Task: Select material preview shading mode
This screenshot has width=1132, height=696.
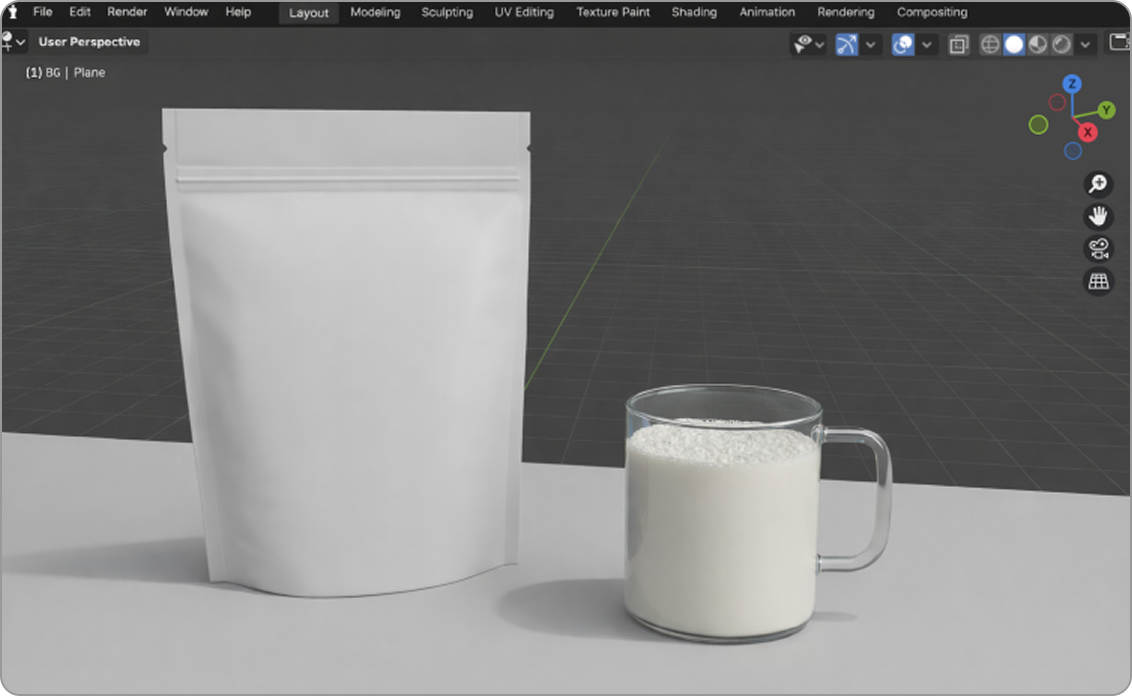Action: pyautogui.click(x=1038, y=45)
